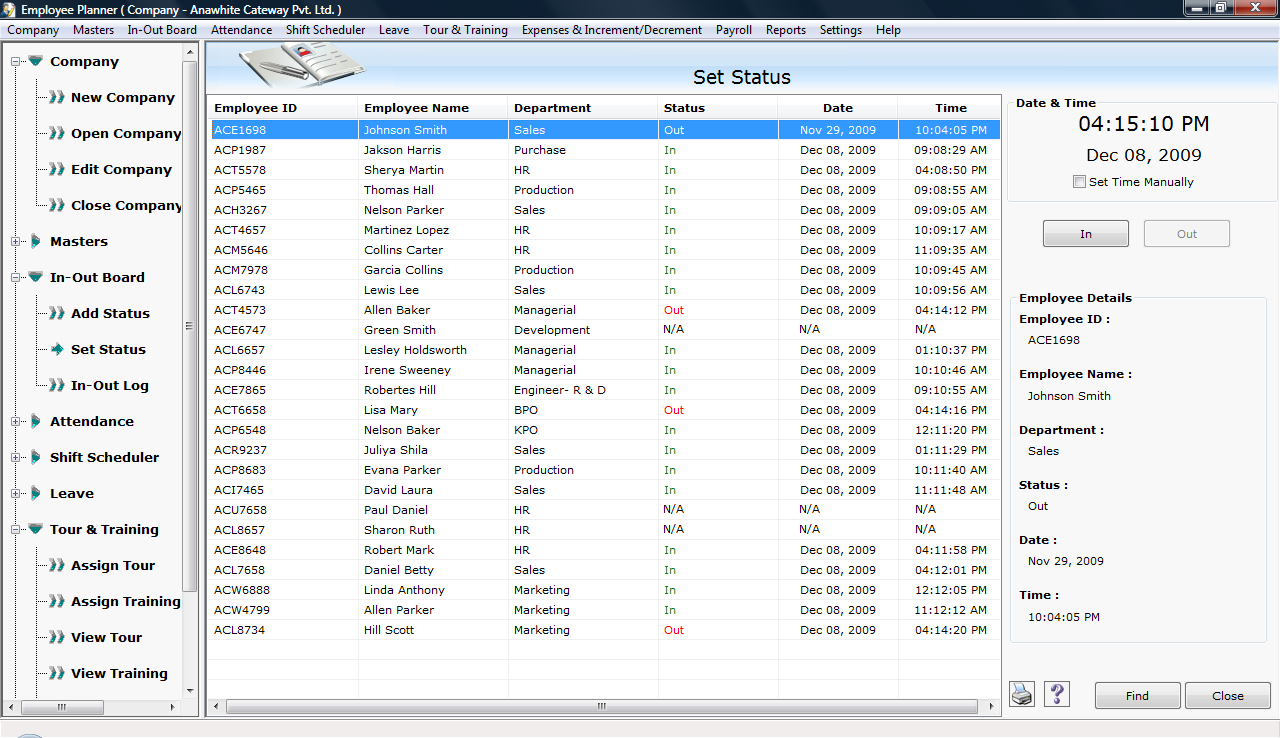1280x738 pixels.
Task: Click the arrow icon beside Add Status
Action: 57,314
